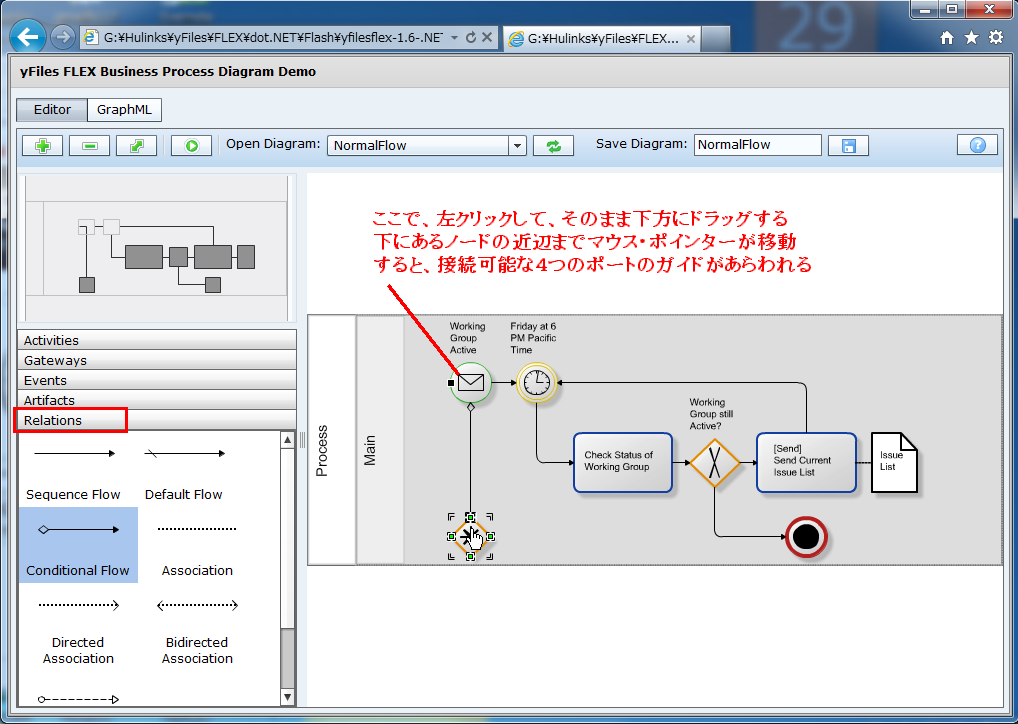Viewport: 1018px width, 724px height.
Task: Click the green reload diagram button
Action: click(553, 145)
